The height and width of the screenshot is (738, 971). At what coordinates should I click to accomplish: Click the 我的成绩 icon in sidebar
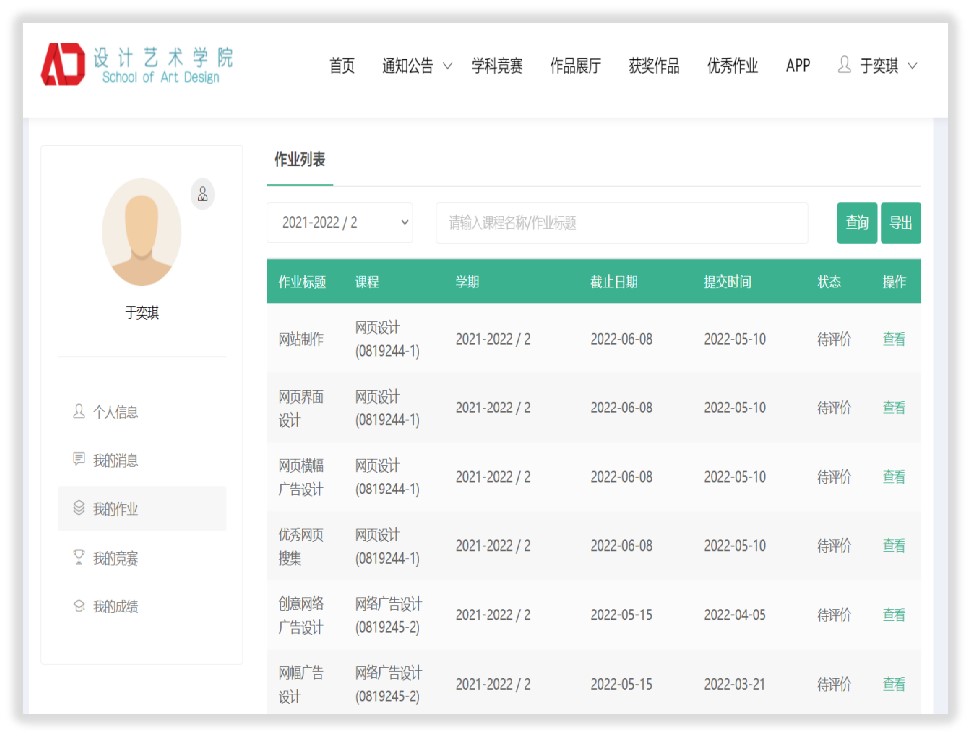point(79,606)
